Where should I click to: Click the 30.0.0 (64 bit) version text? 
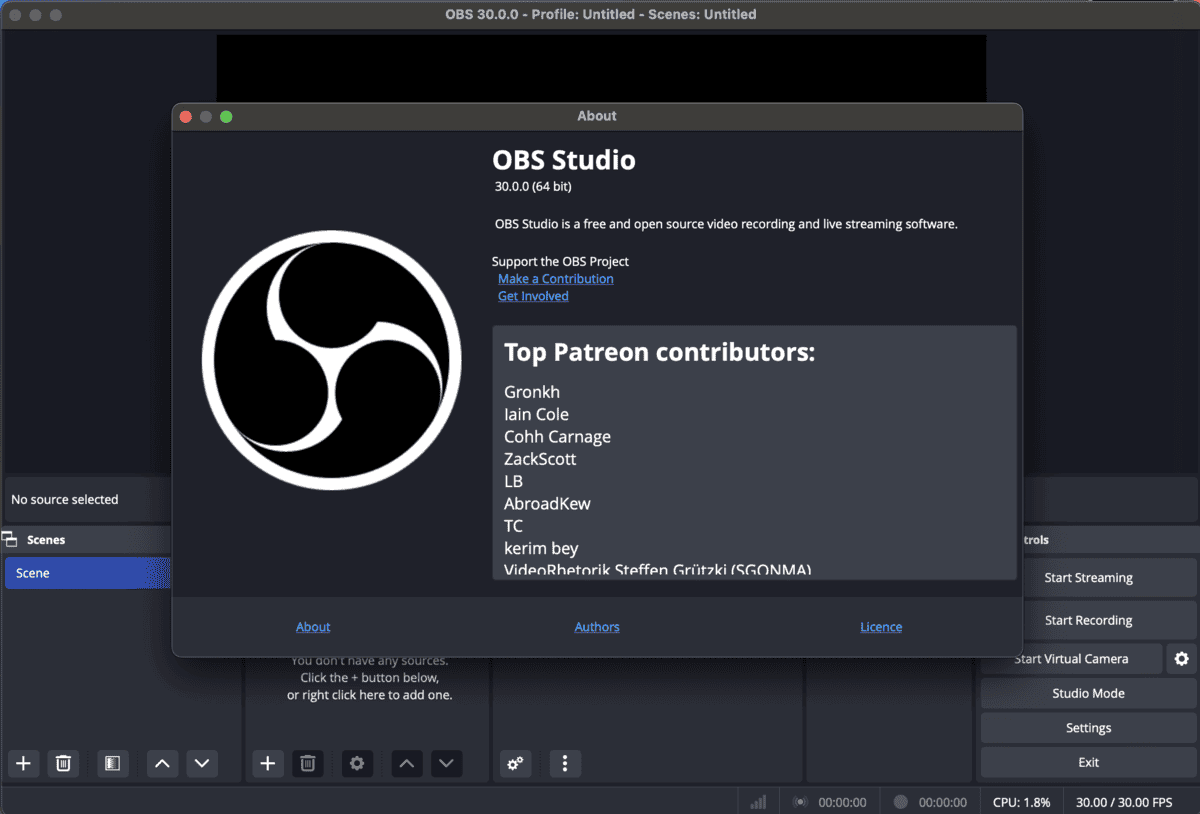coord(533,186)
